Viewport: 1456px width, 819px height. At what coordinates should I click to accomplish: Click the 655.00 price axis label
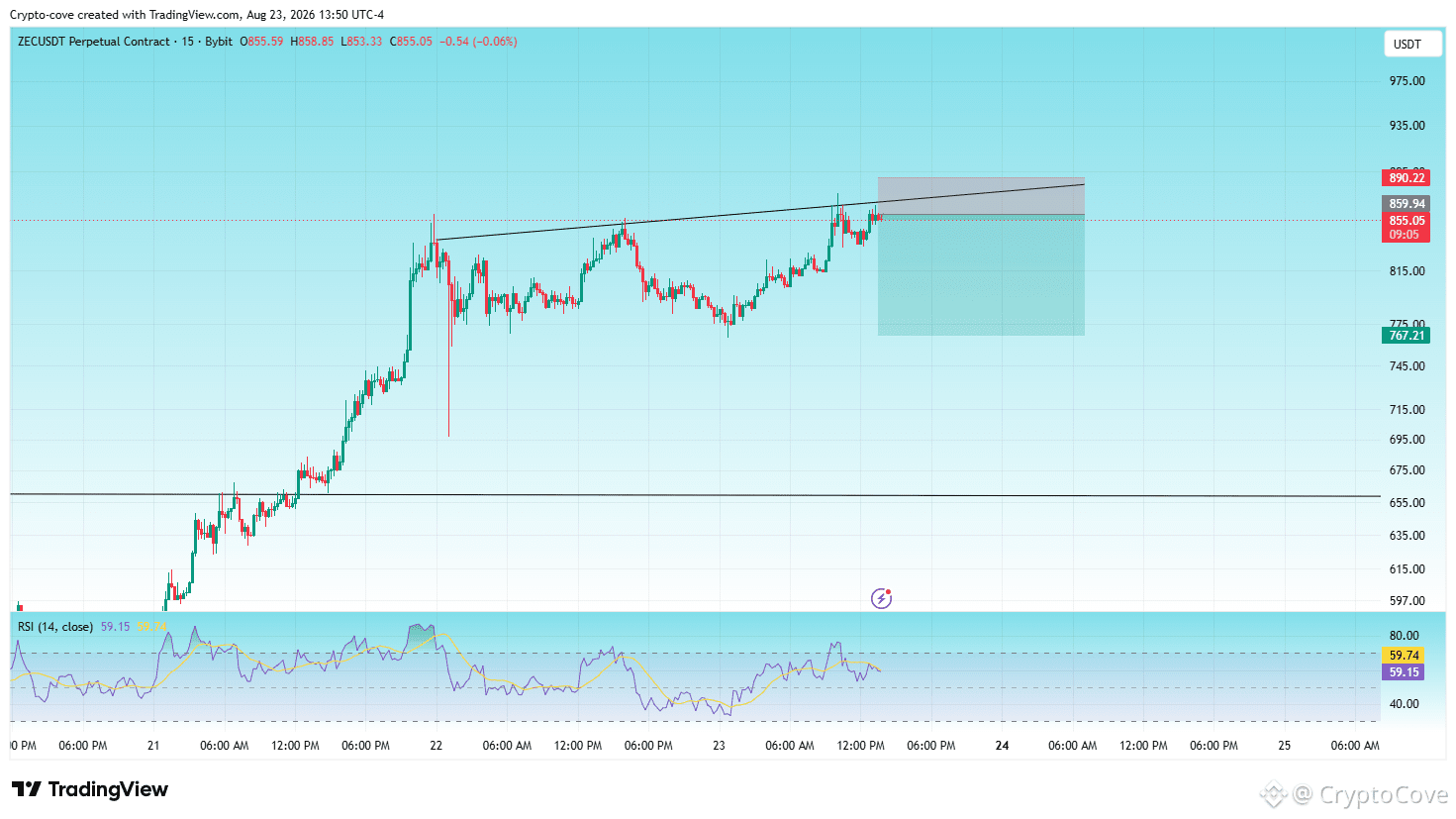(1407, 503)
